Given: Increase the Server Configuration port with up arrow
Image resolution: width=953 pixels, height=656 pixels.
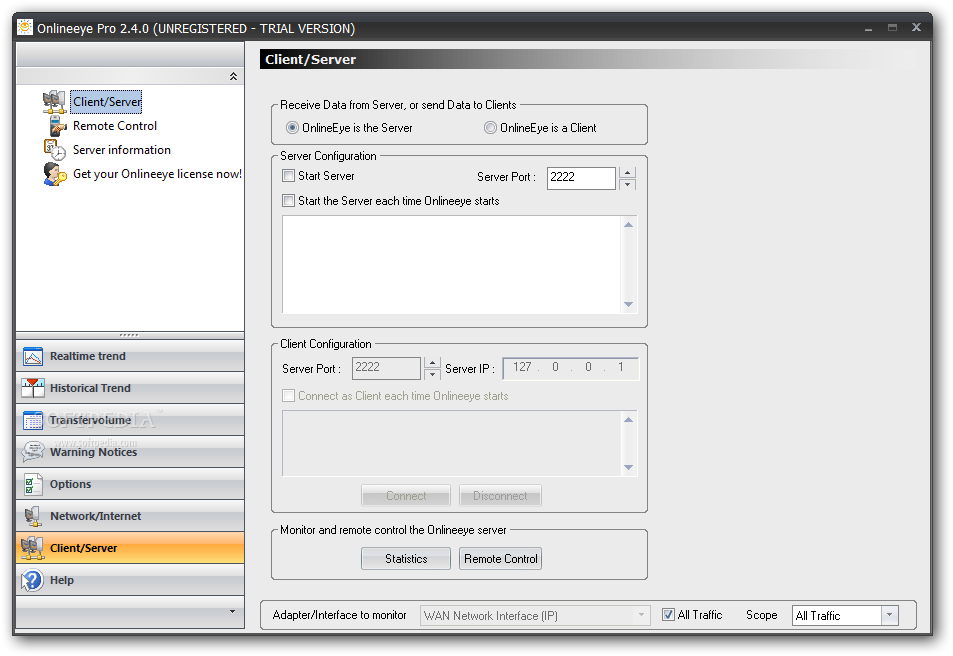Looking at the screenshot, I should click(x=627, y=173).
